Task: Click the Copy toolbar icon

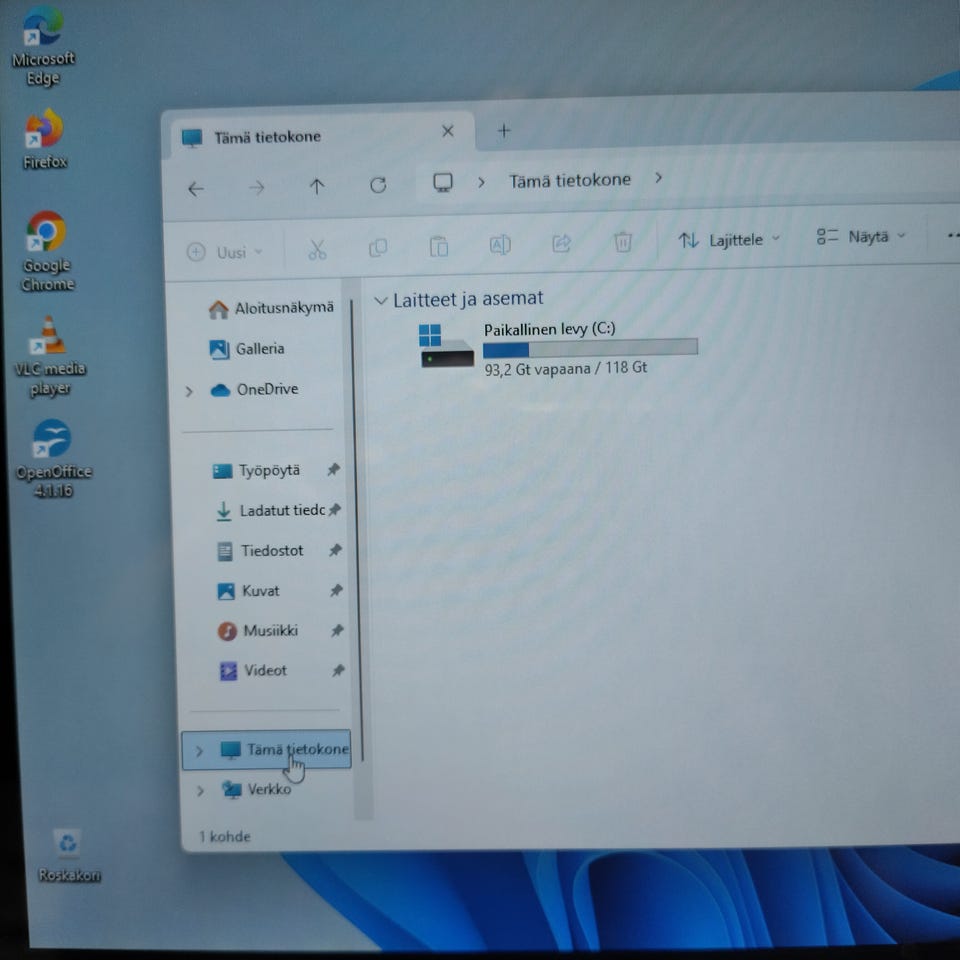Action: (x=378, y=247)
